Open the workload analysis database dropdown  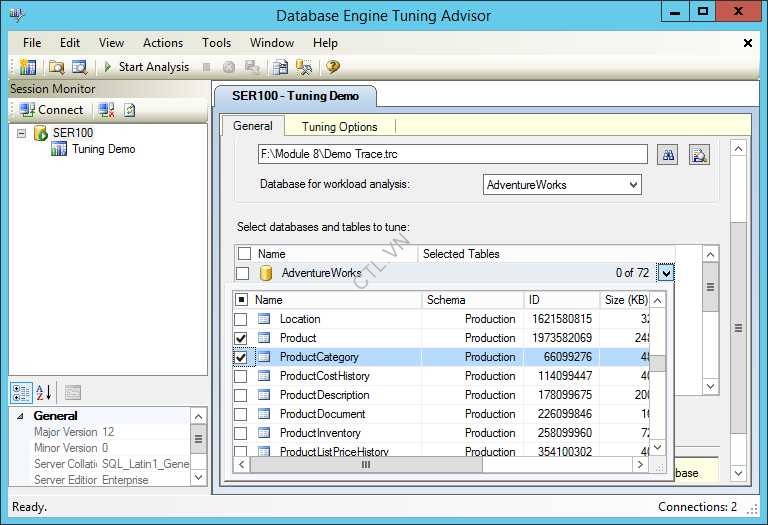click(633, 185)
